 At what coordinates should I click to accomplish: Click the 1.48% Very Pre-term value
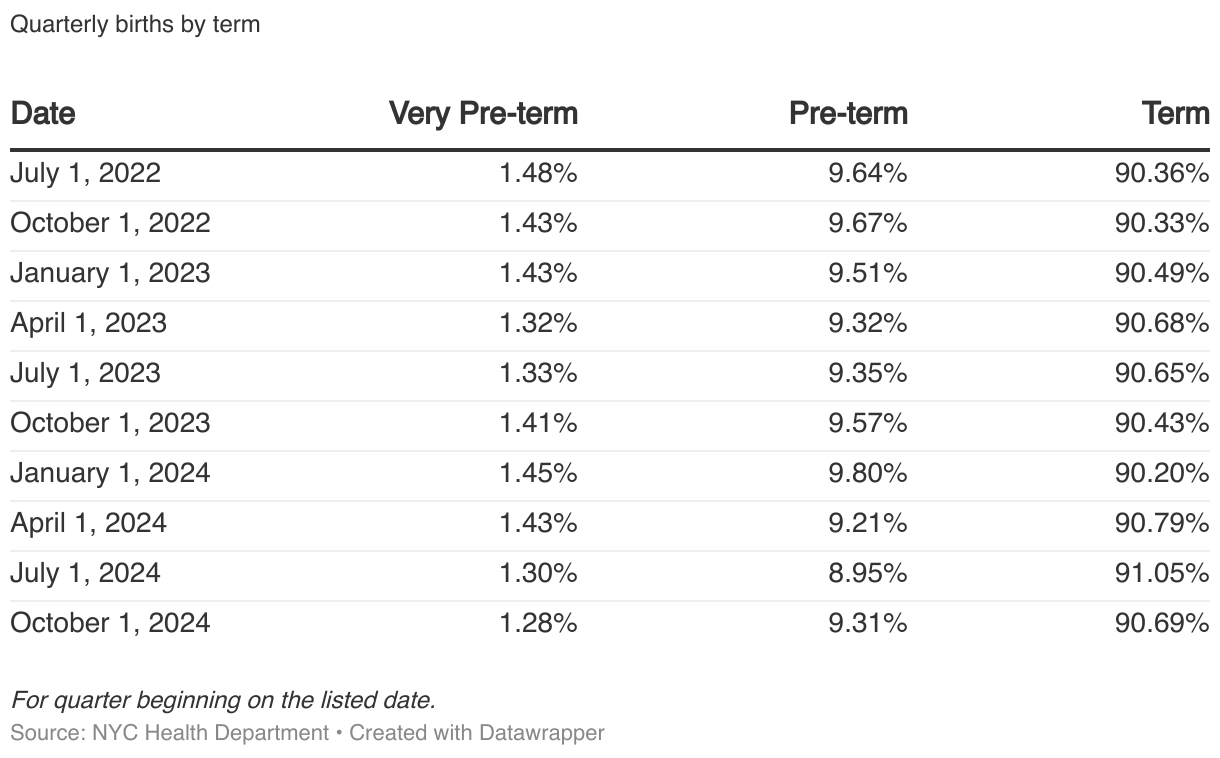click(538, 173)
